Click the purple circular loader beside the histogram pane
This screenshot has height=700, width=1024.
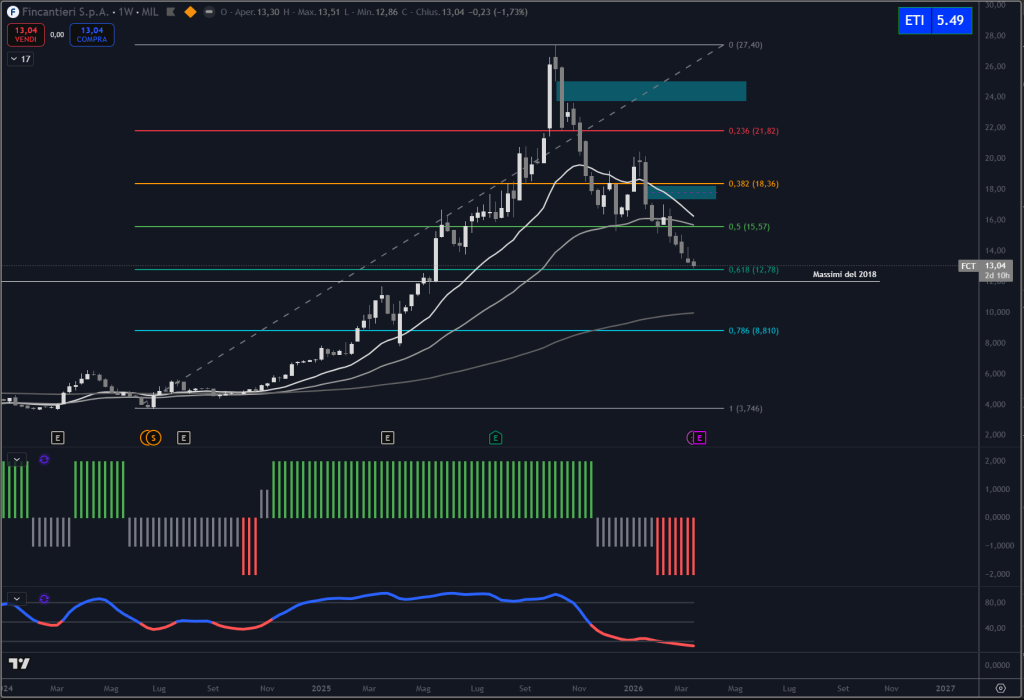42,460
